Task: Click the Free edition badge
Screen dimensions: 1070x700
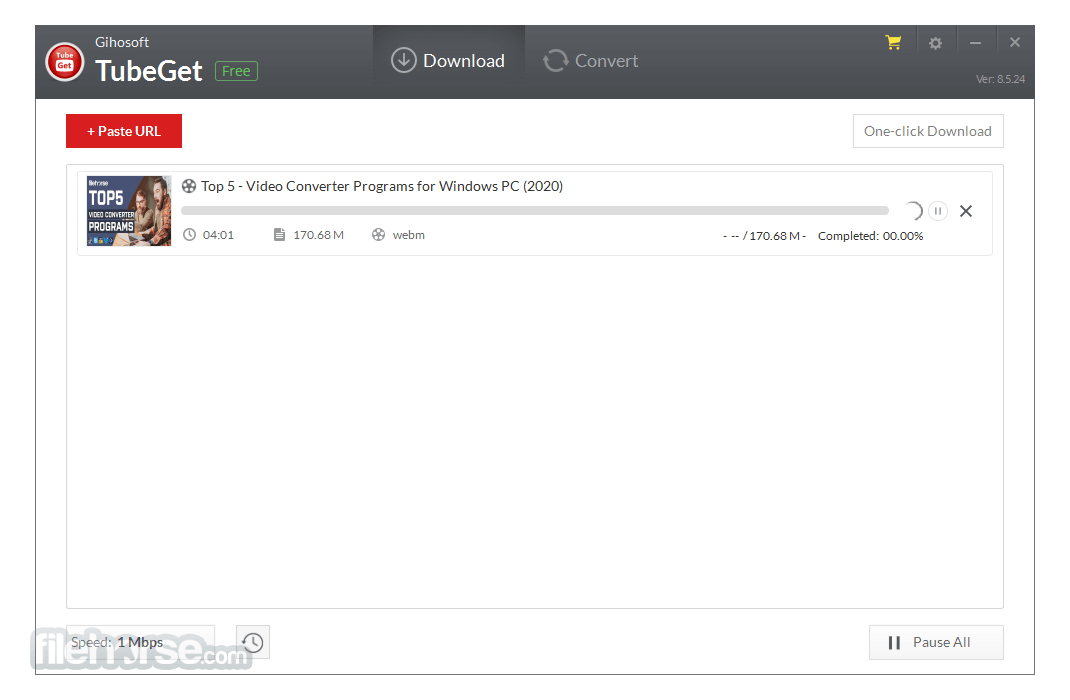Action: pos(236,71)
